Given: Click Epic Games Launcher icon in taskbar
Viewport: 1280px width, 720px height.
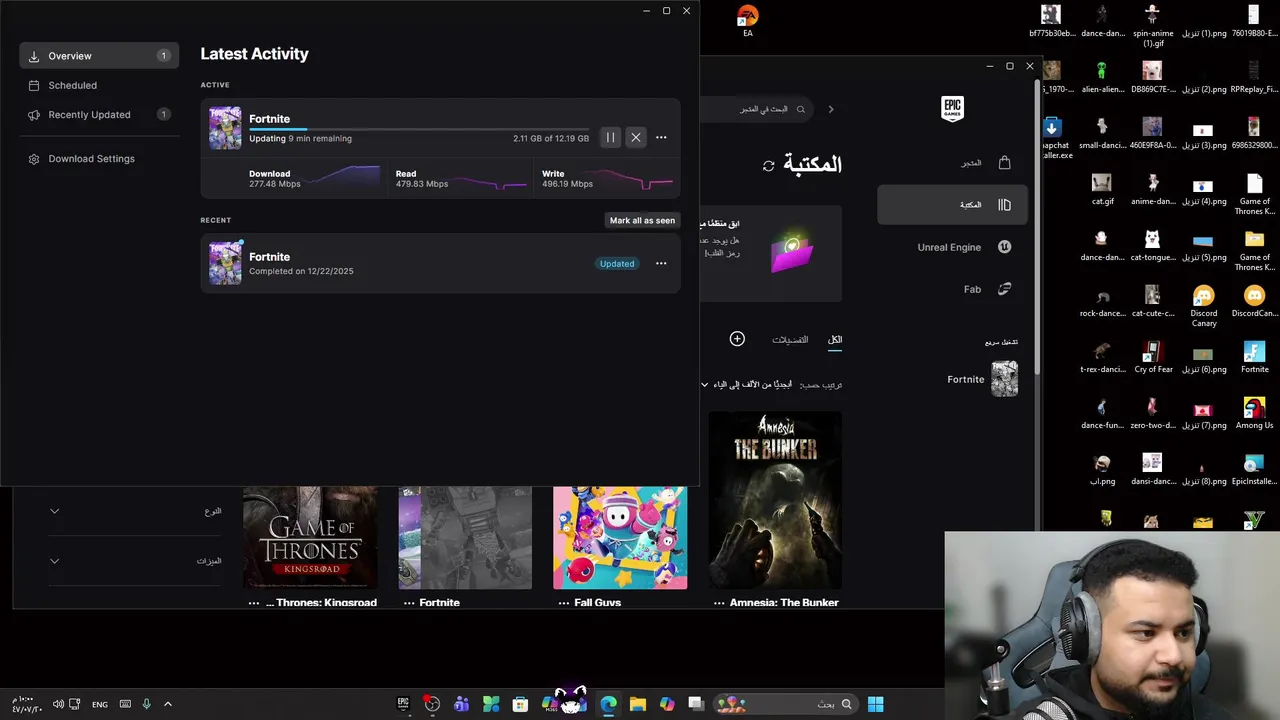Looking at the screenshot, I should pos(403,704).
